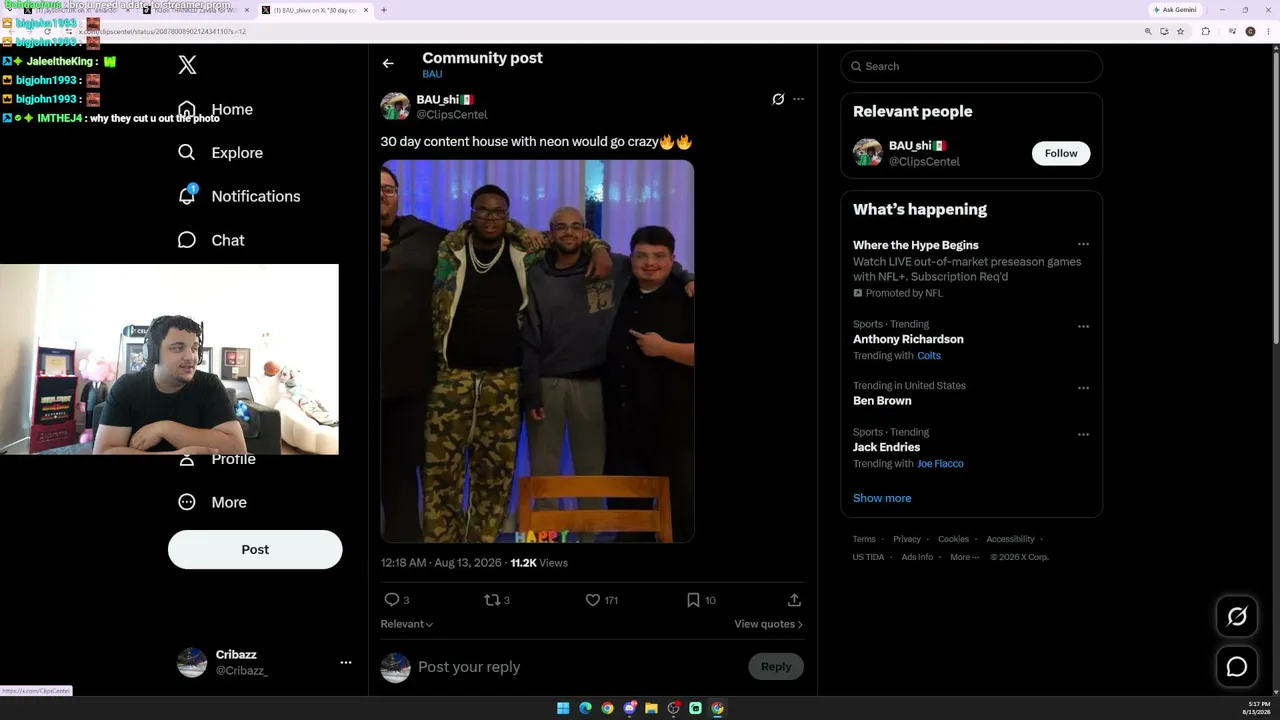The width and height of the screenshot is (1280, 720).
Task: Click the Joe Flacco trending link
Action: (940, 464)
